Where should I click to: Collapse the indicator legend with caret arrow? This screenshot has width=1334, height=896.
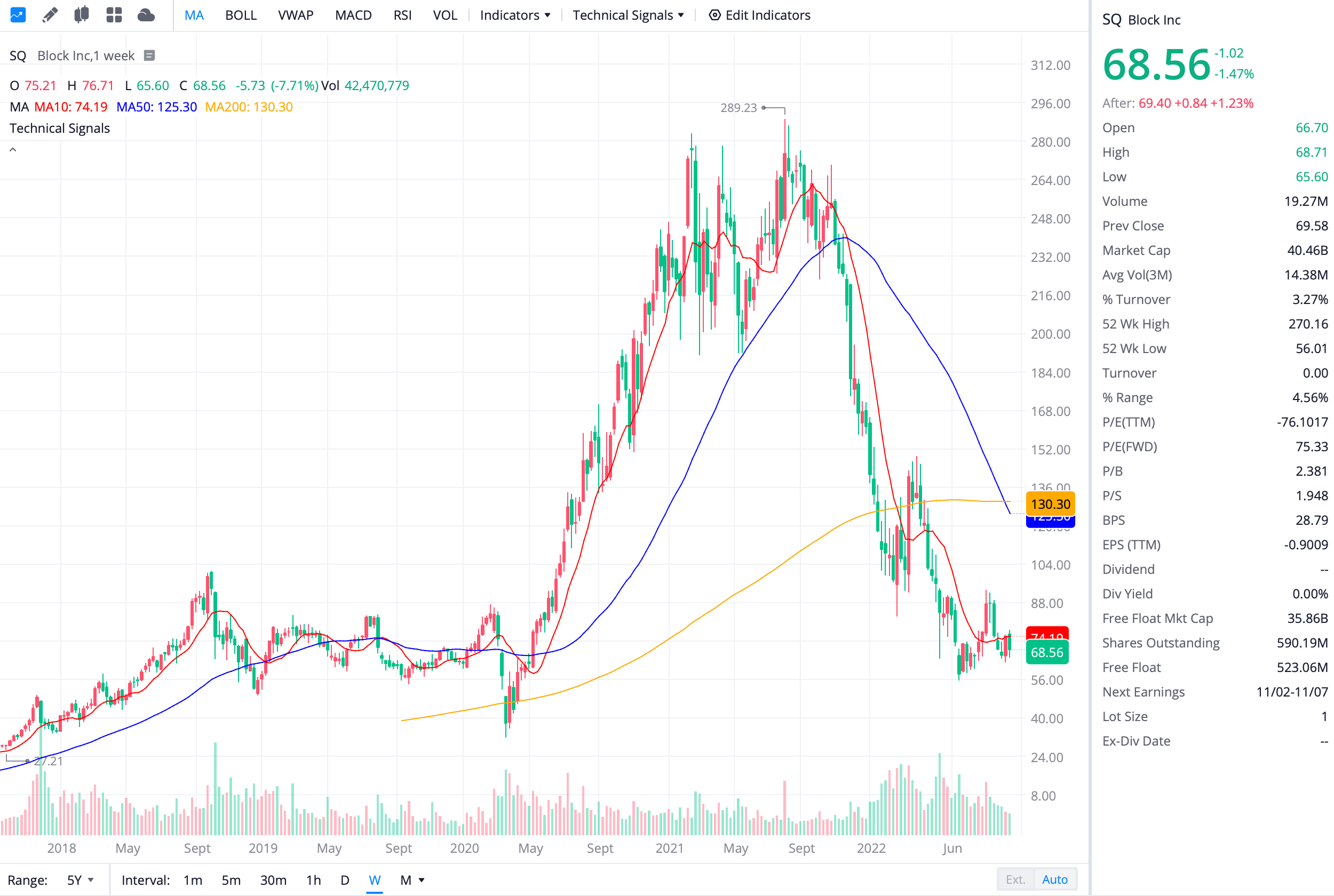(13, 150)
